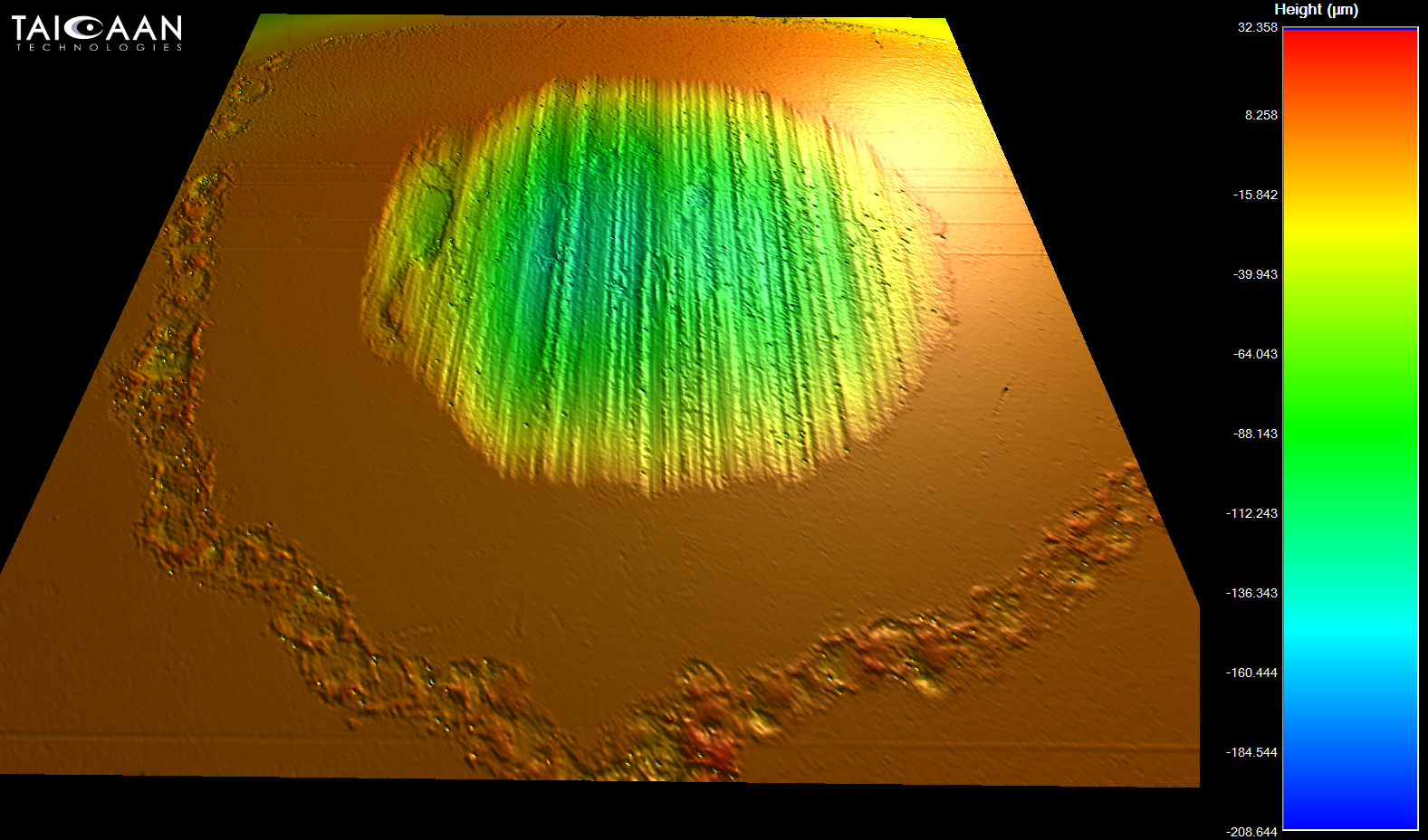Click the 32.358 maximum scale label

click(x=1257, y=28)
